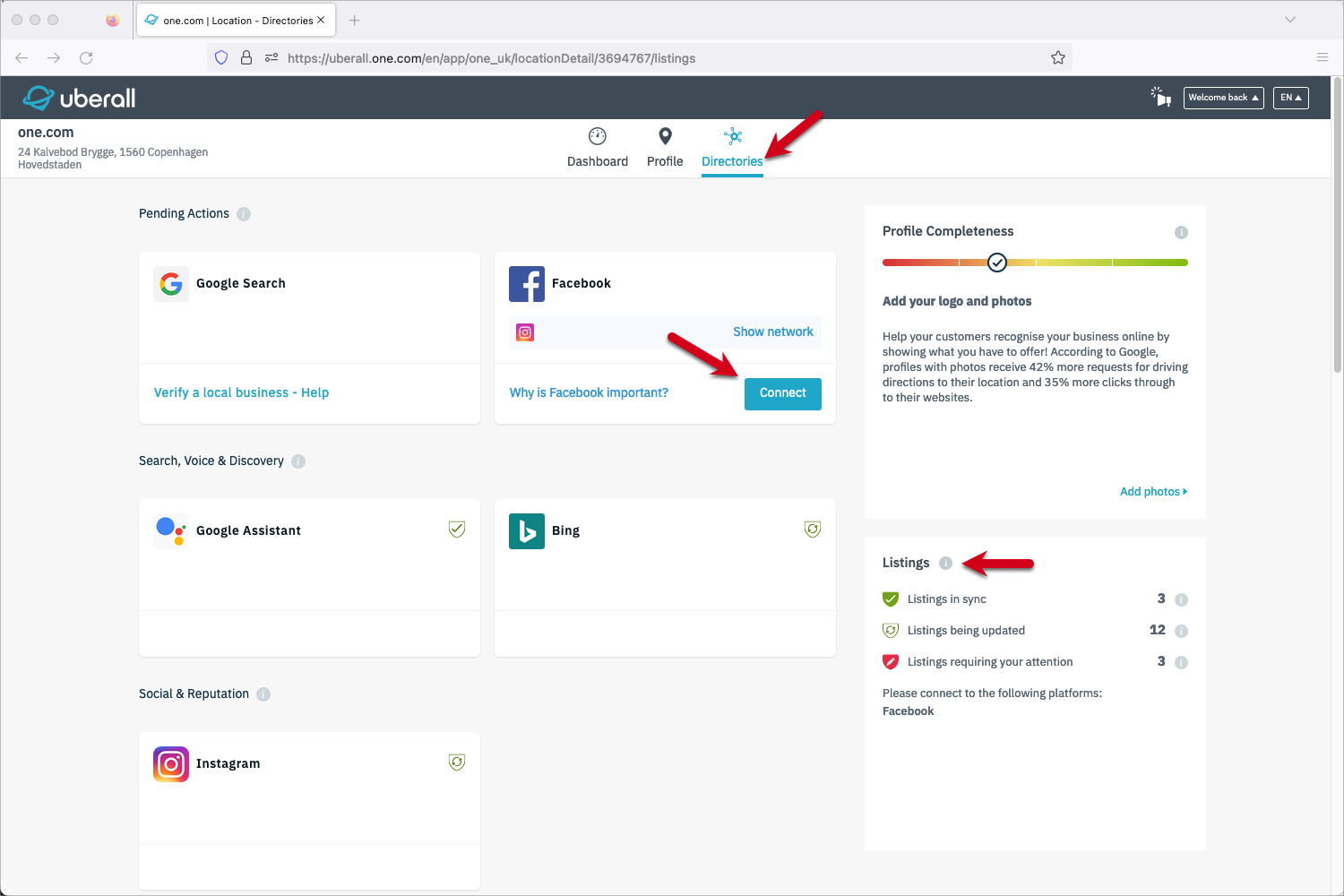Bookmark this page with star icon
The width and height of the screenshot is (1344, 896).
click(x=1058, y=58)
